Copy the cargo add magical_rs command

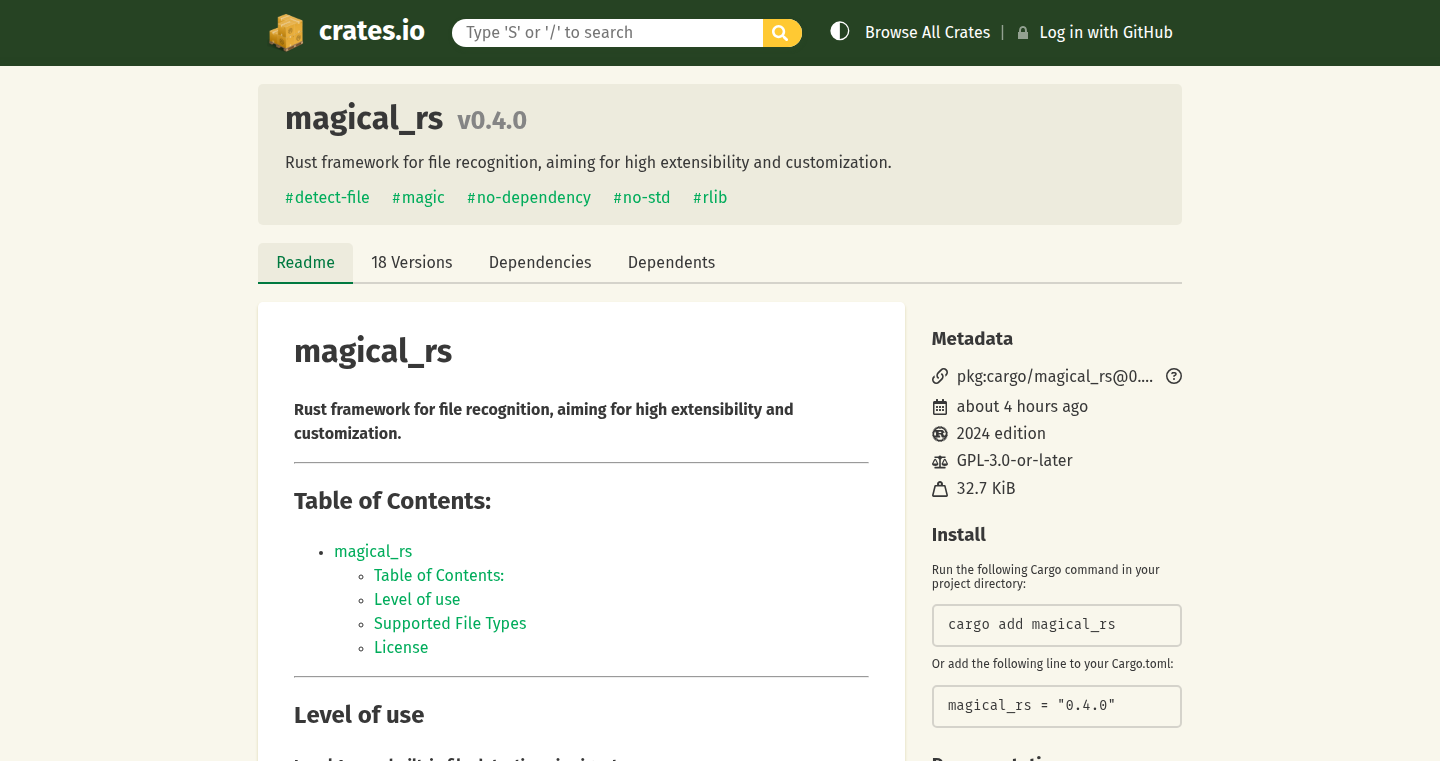[x=1056, y=625]
